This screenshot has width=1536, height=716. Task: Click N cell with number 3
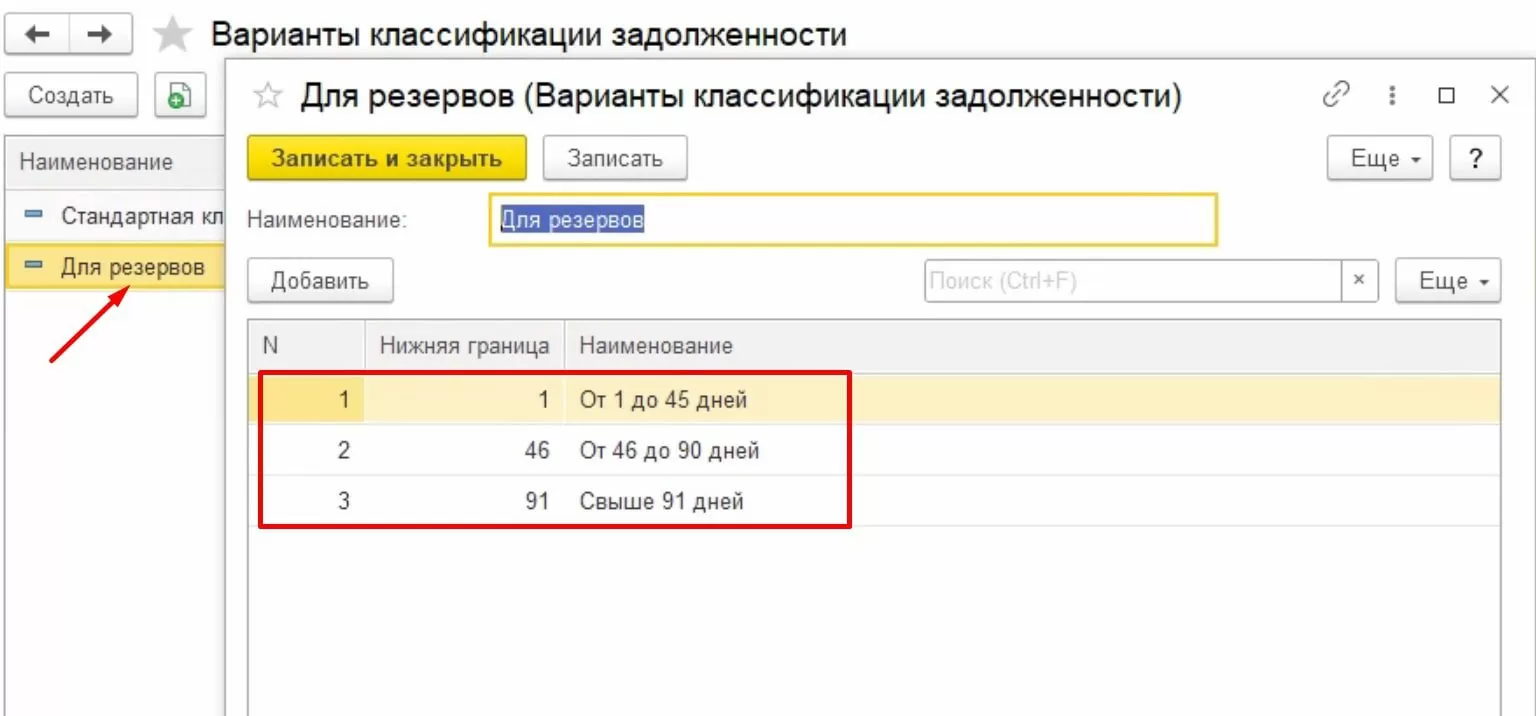pyautogui.click(x=306, y=500)
